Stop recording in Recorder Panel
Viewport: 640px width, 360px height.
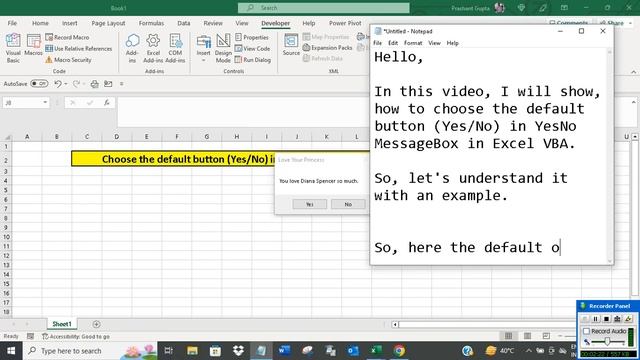pyautogui.click(x=607, y=319)
